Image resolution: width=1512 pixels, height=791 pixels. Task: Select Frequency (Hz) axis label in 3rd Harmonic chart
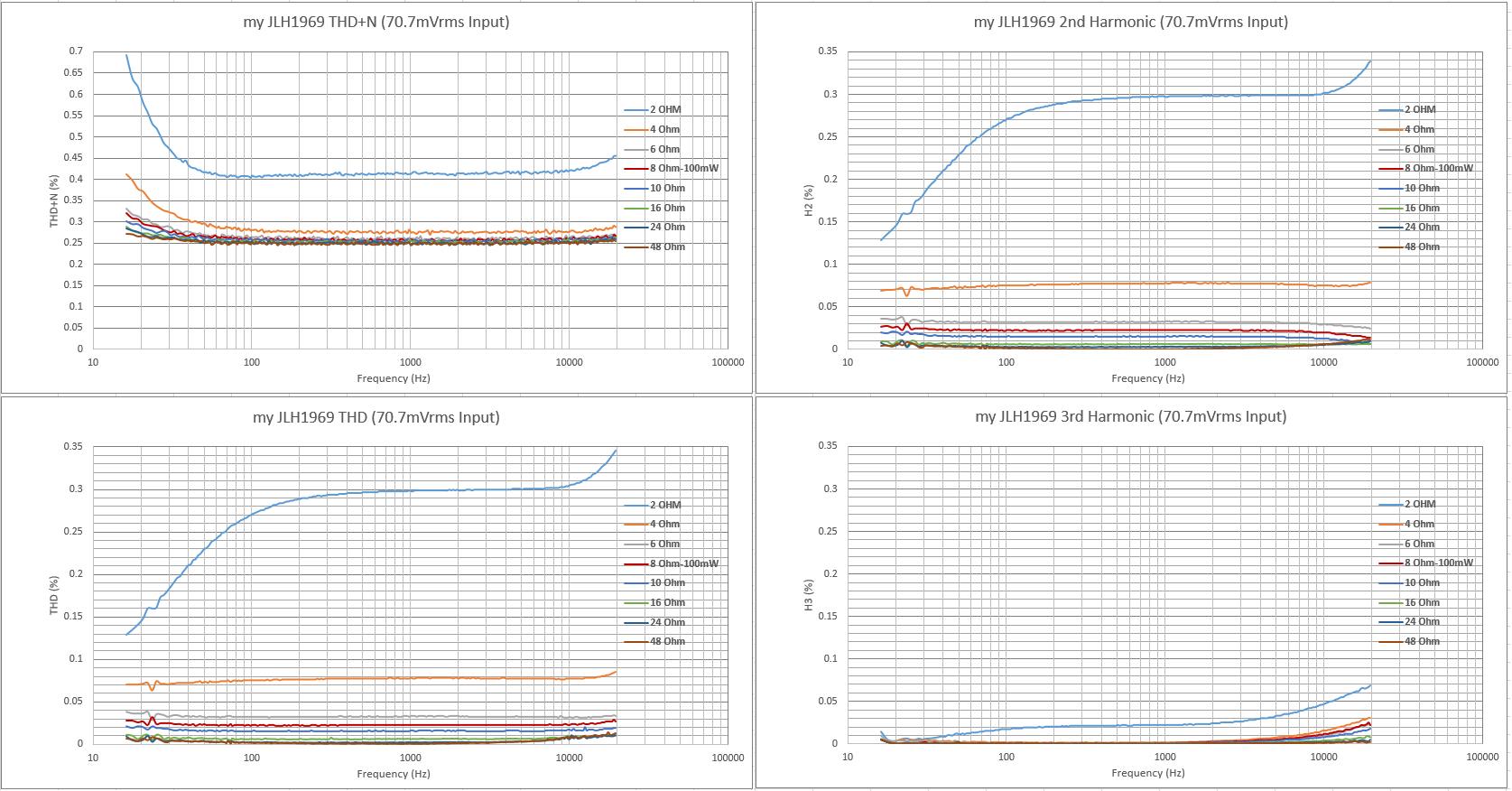[1148, 773]
